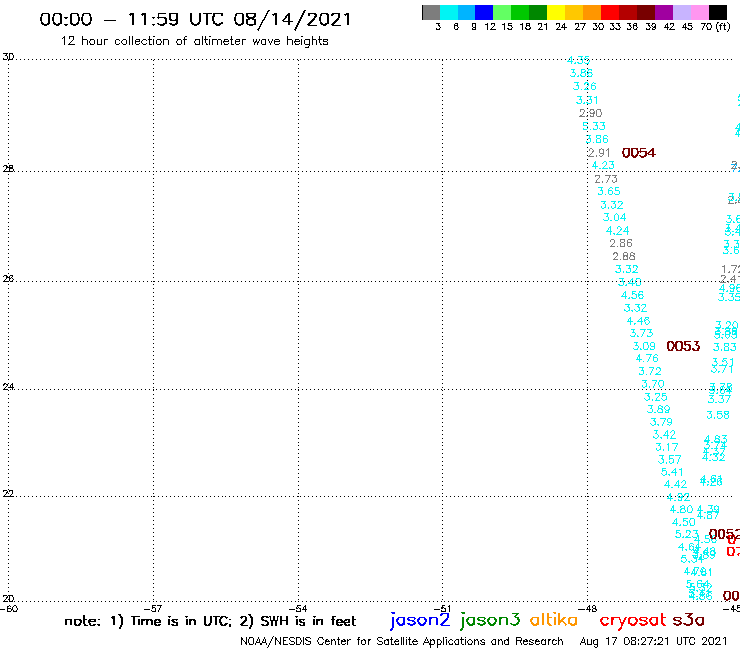Click the note about UTC time and SWH feet
The width and height of the screenshot is (740, 650).
click(210, 621)
